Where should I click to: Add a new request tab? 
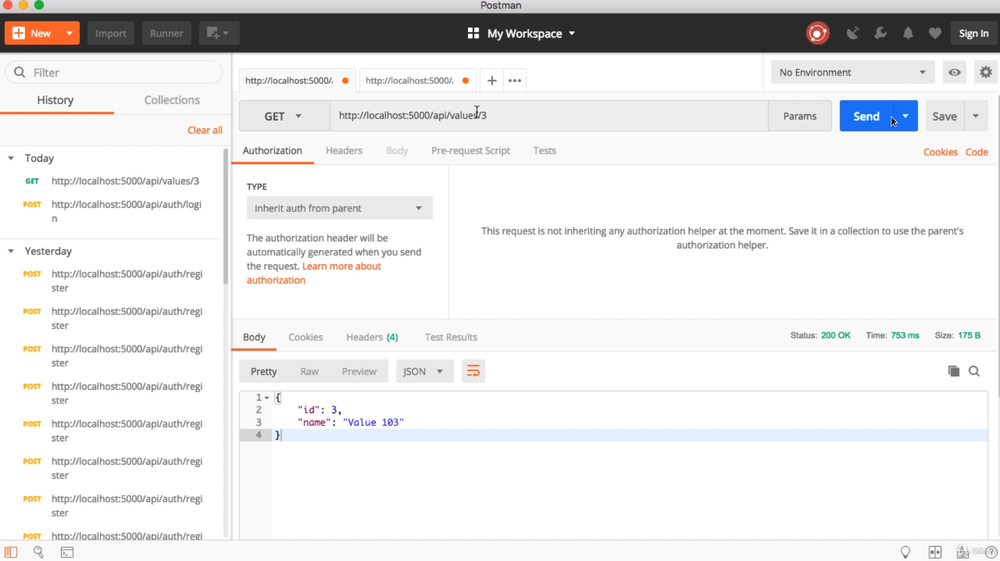(492, 80)
